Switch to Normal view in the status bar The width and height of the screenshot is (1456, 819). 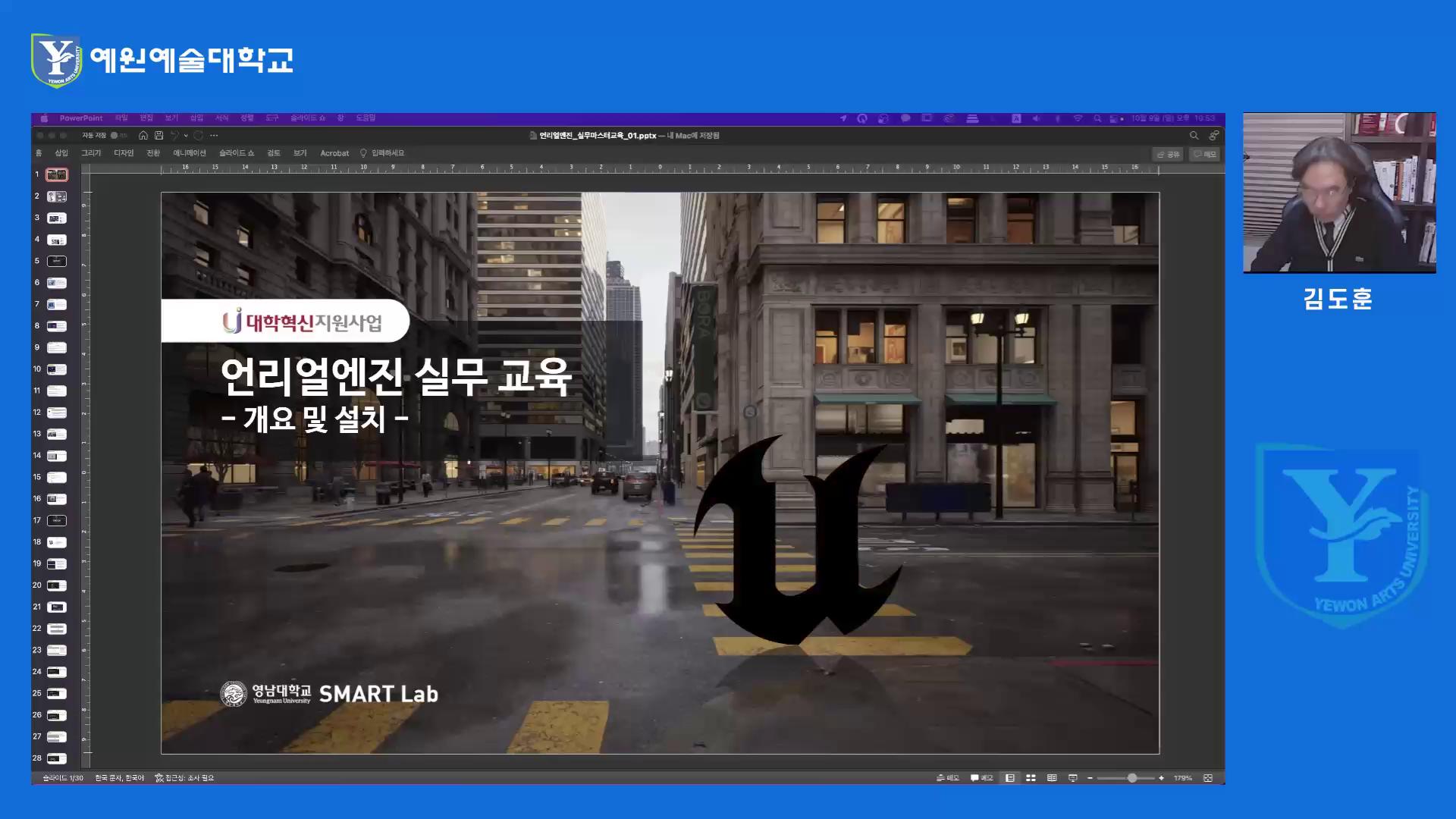[x=1009, y=777]
